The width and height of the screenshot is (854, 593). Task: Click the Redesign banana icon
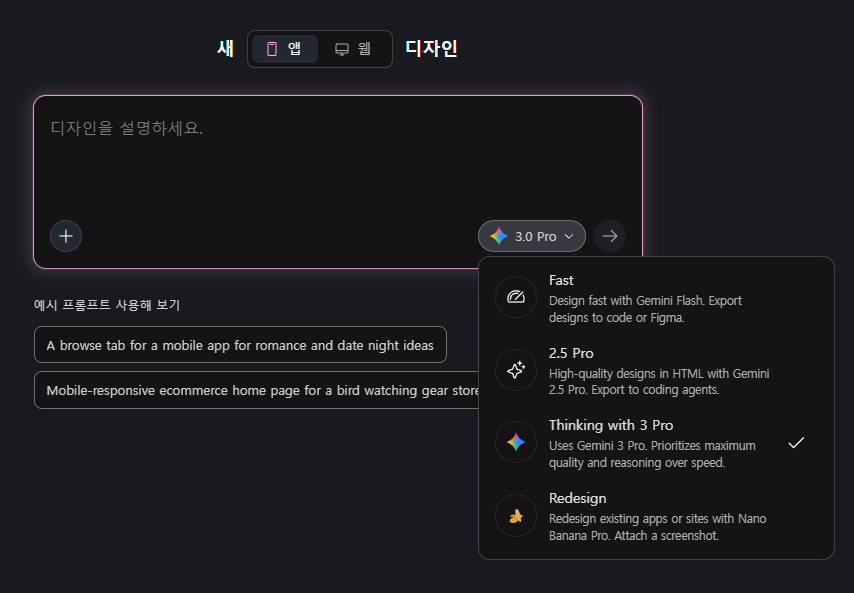(516, 515)
